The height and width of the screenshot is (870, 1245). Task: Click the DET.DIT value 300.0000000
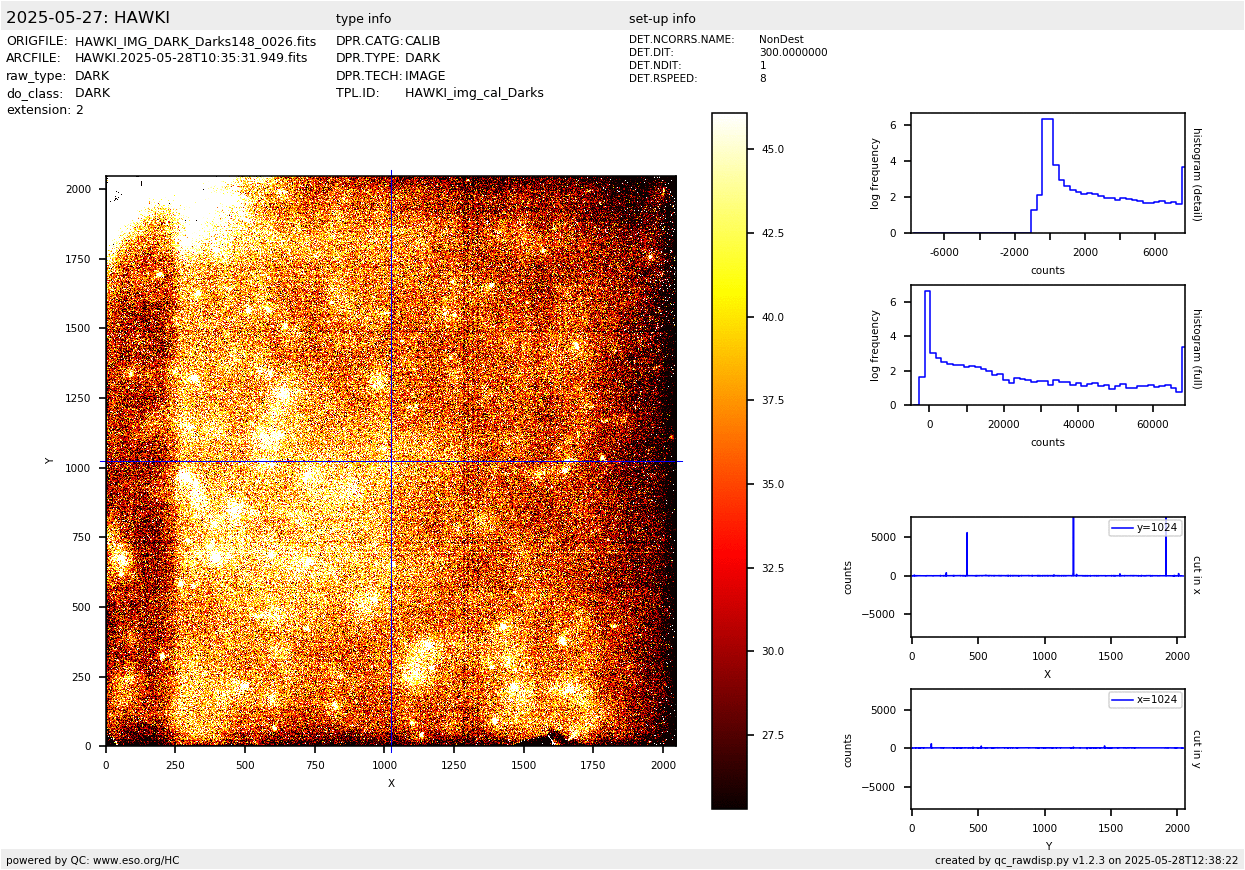point(793,53)
